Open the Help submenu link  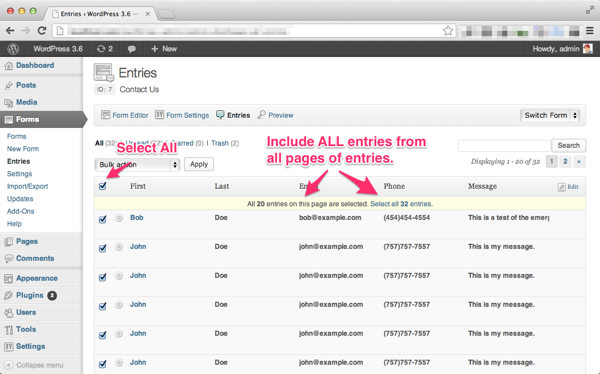[x=14, y=224]
